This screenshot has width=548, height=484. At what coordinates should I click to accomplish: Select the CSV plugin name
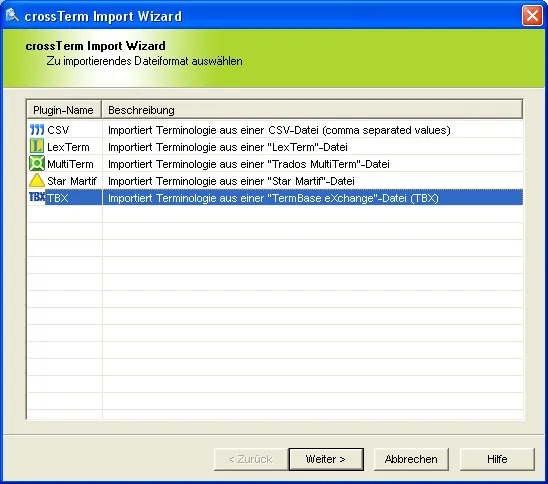pos(58,130)
